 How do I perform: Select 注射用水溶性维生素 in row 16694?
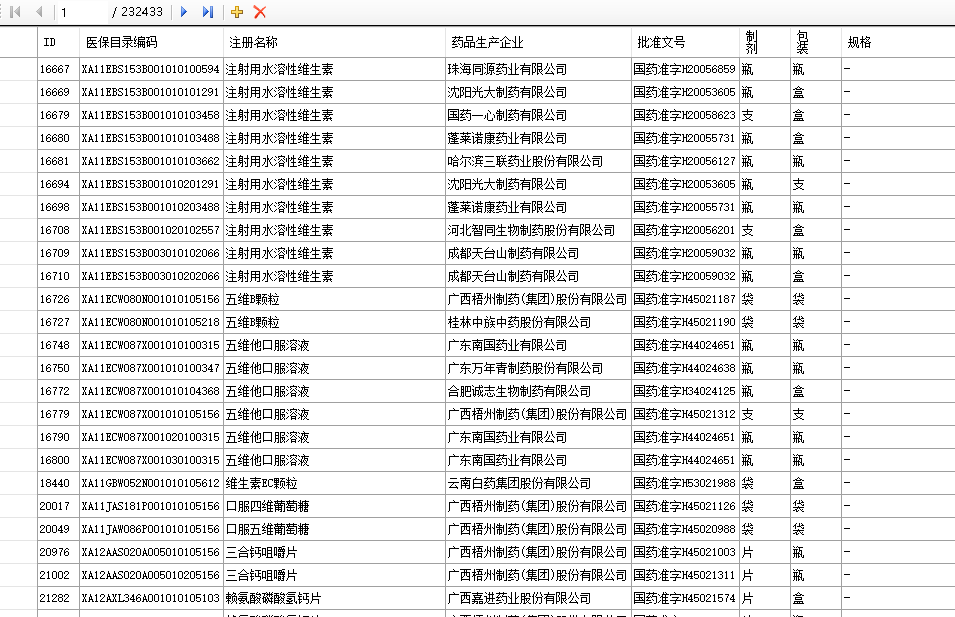tap(334, 185)
